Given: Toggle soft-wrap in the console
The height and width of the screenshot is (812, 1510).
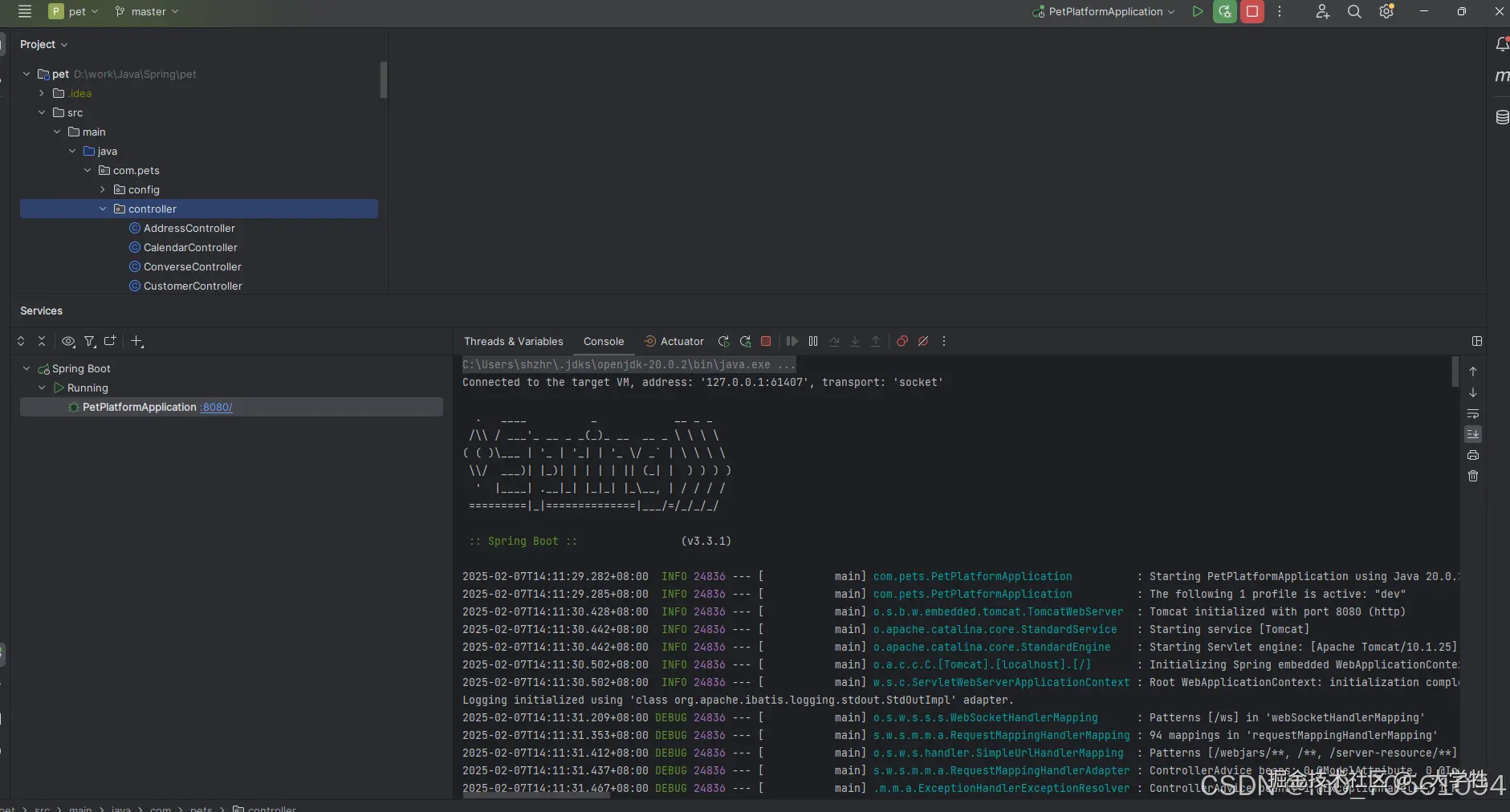Looking at the screenshot, I should tap(1473, 414).
